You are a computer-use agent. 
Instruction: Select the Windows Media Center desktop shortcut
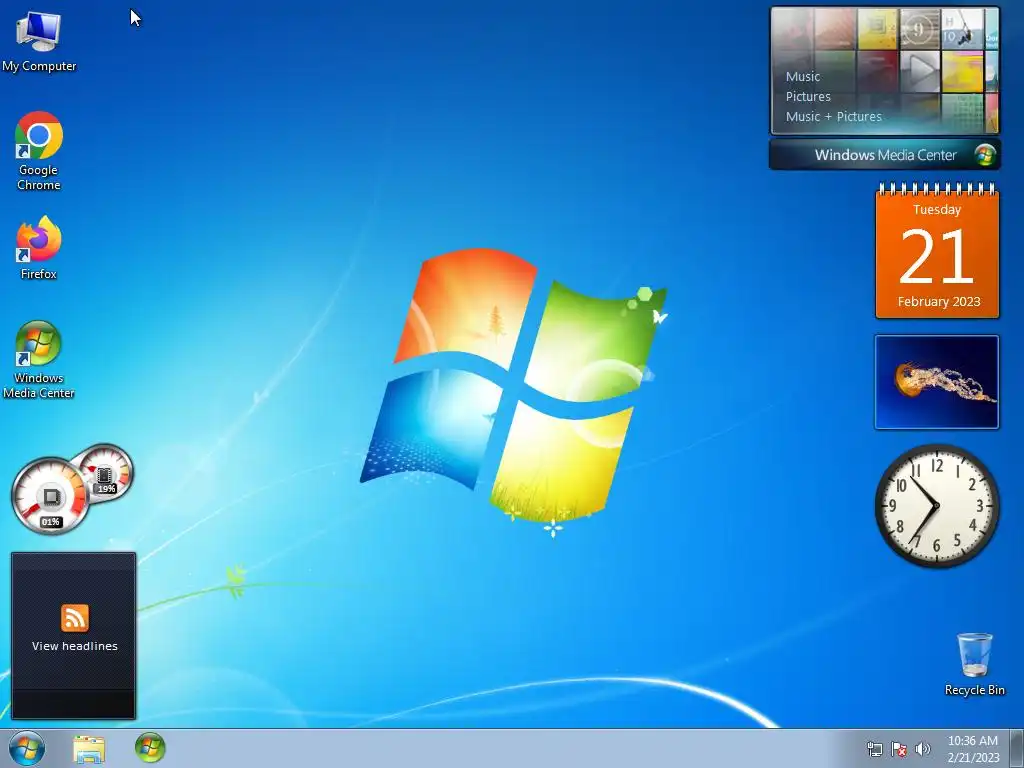pyautogui.click(x=39, y=359)
